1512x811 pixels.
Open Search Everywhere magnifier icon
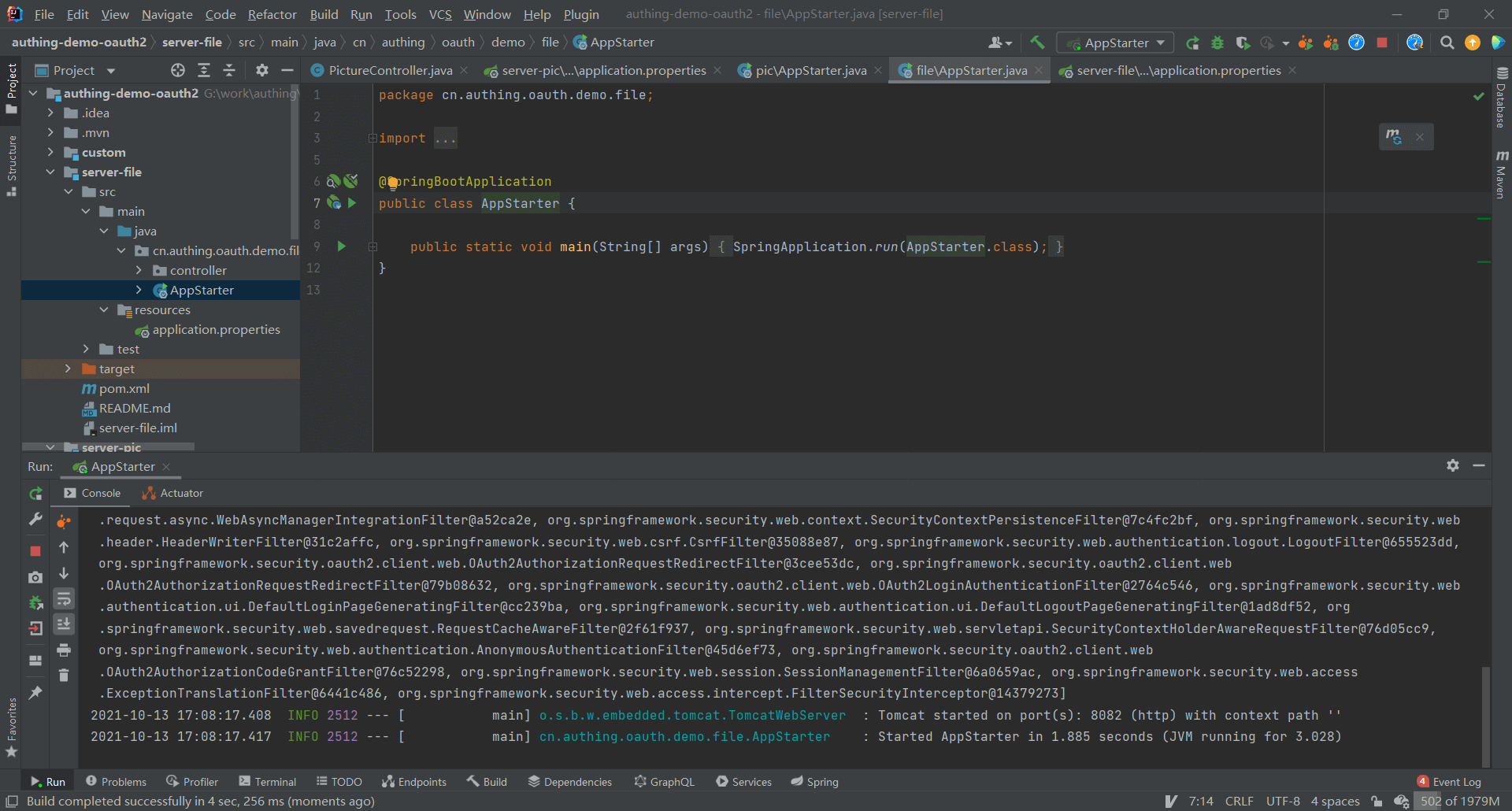pyautogui.click(x=1447, y=43)
